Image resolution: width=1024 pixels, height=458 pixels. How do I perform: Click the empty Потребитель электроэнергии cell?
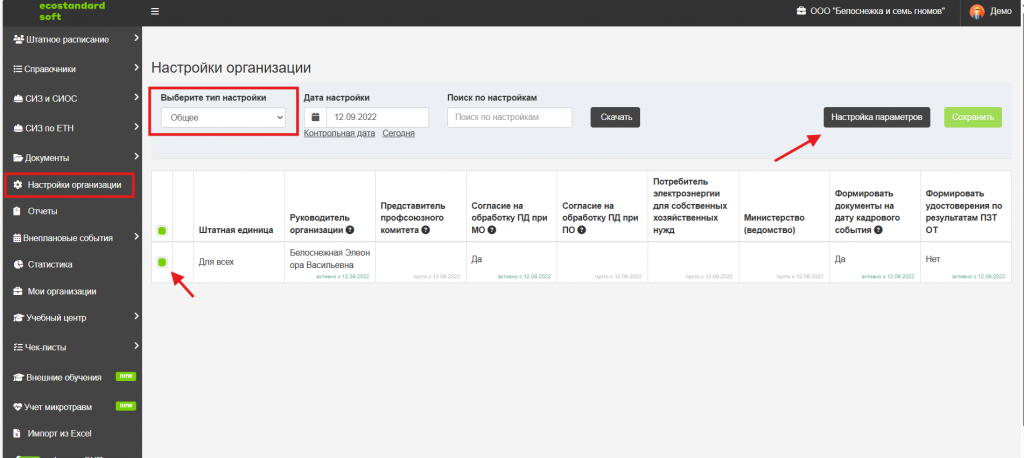[693, 262]
